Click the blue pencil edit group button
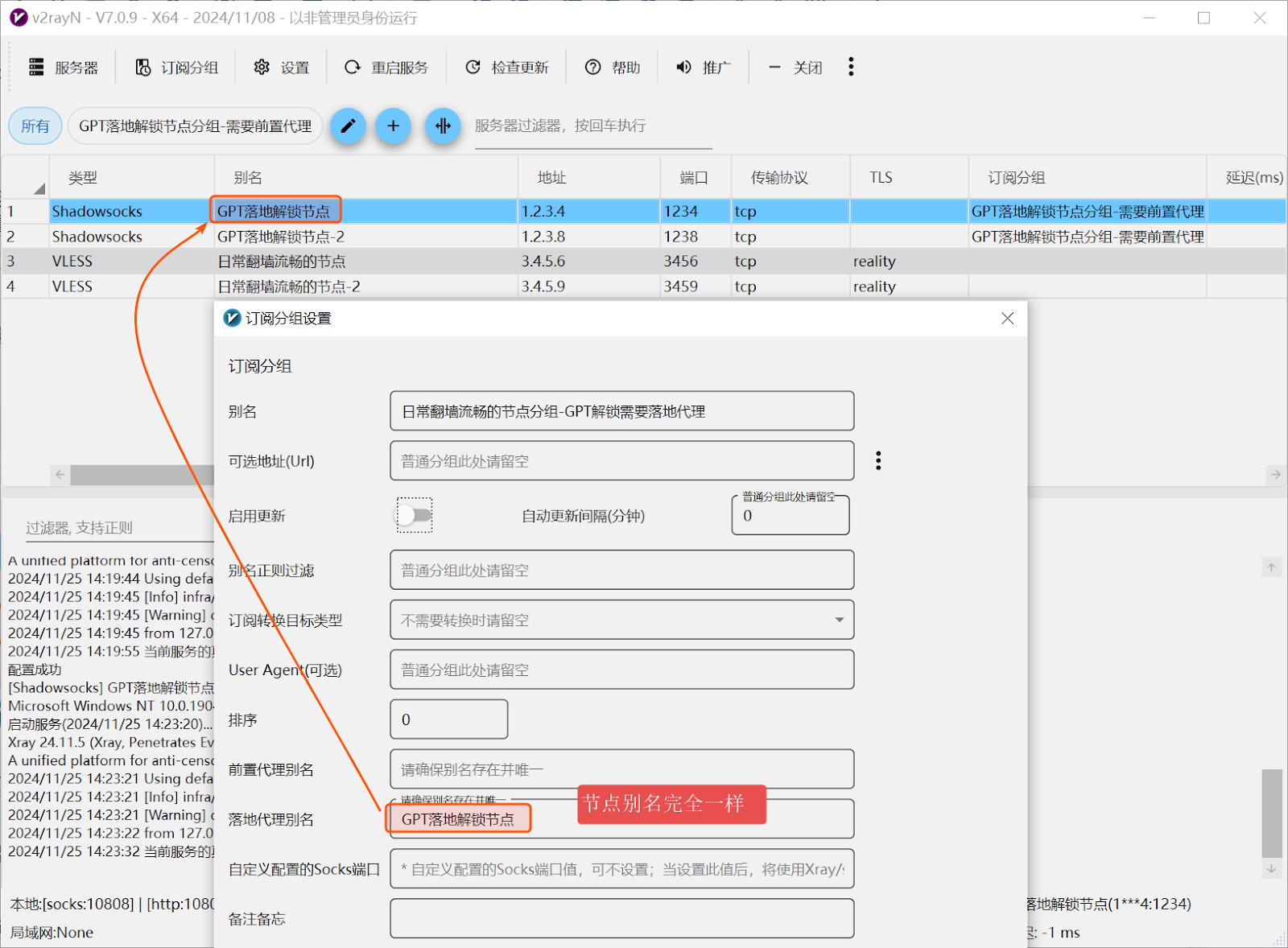The height and width of the screenshot is (948, 1288). point(348,126)
